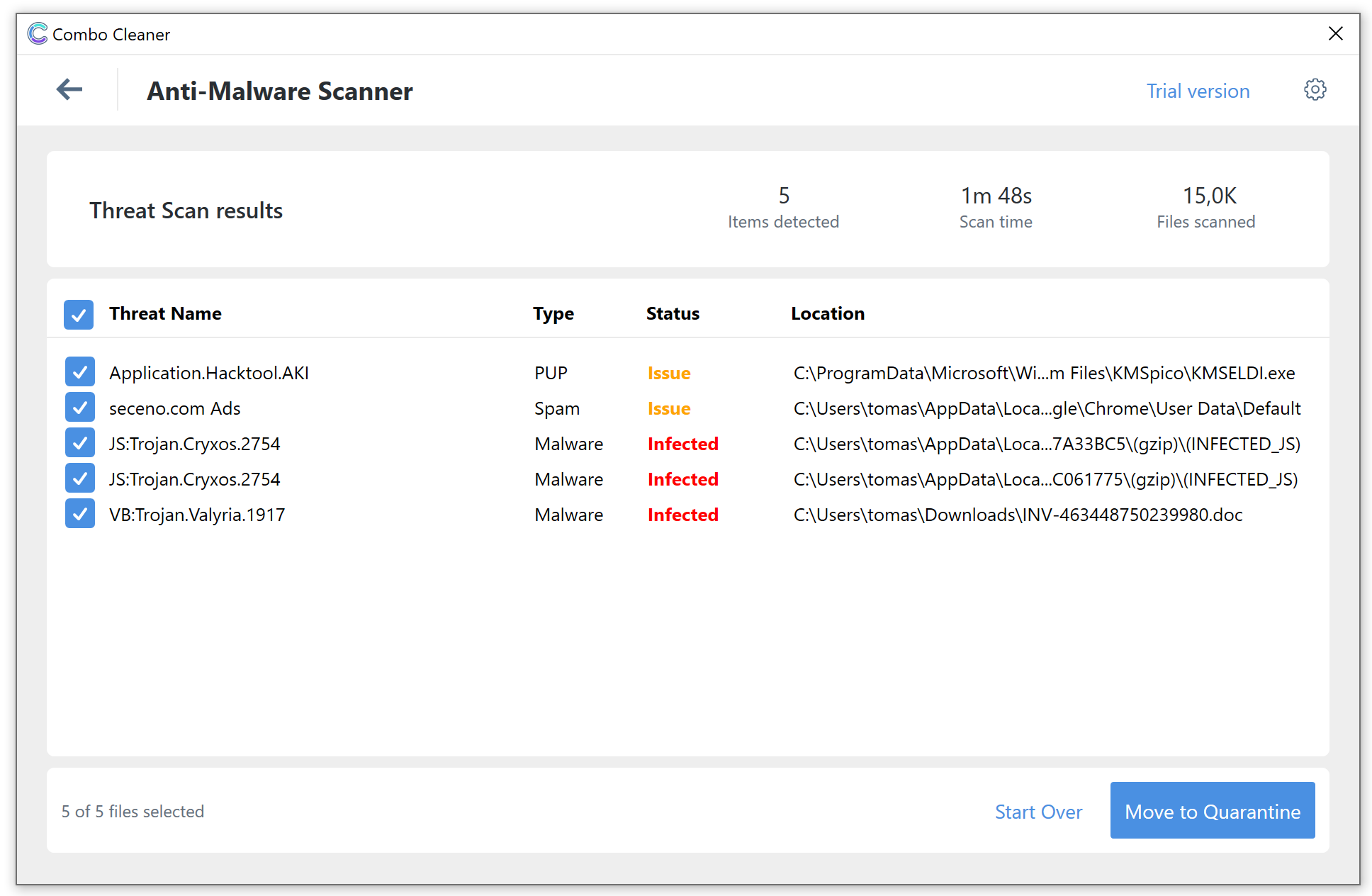
Task: Click the 15,0K Files scanned value
Action: [1210, 196]
